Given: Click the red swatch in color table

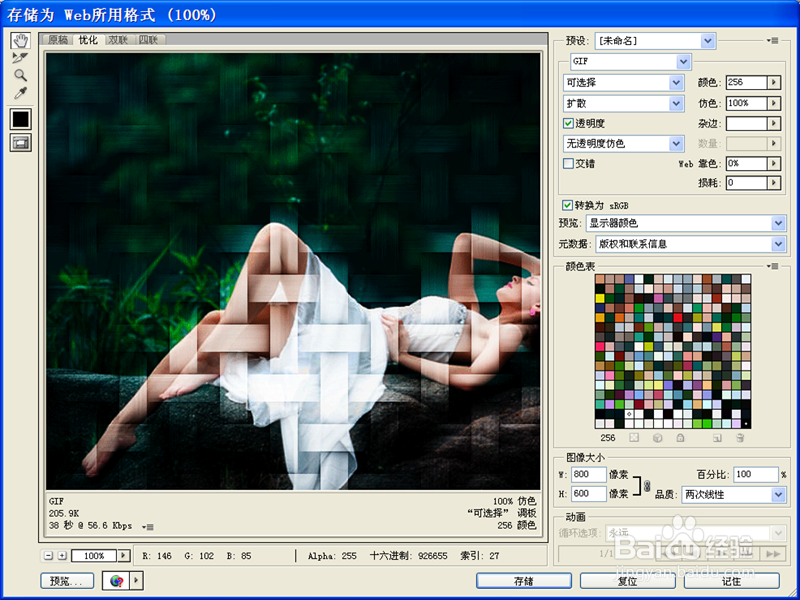Looking at the screenshot, I should coord(678,317).
